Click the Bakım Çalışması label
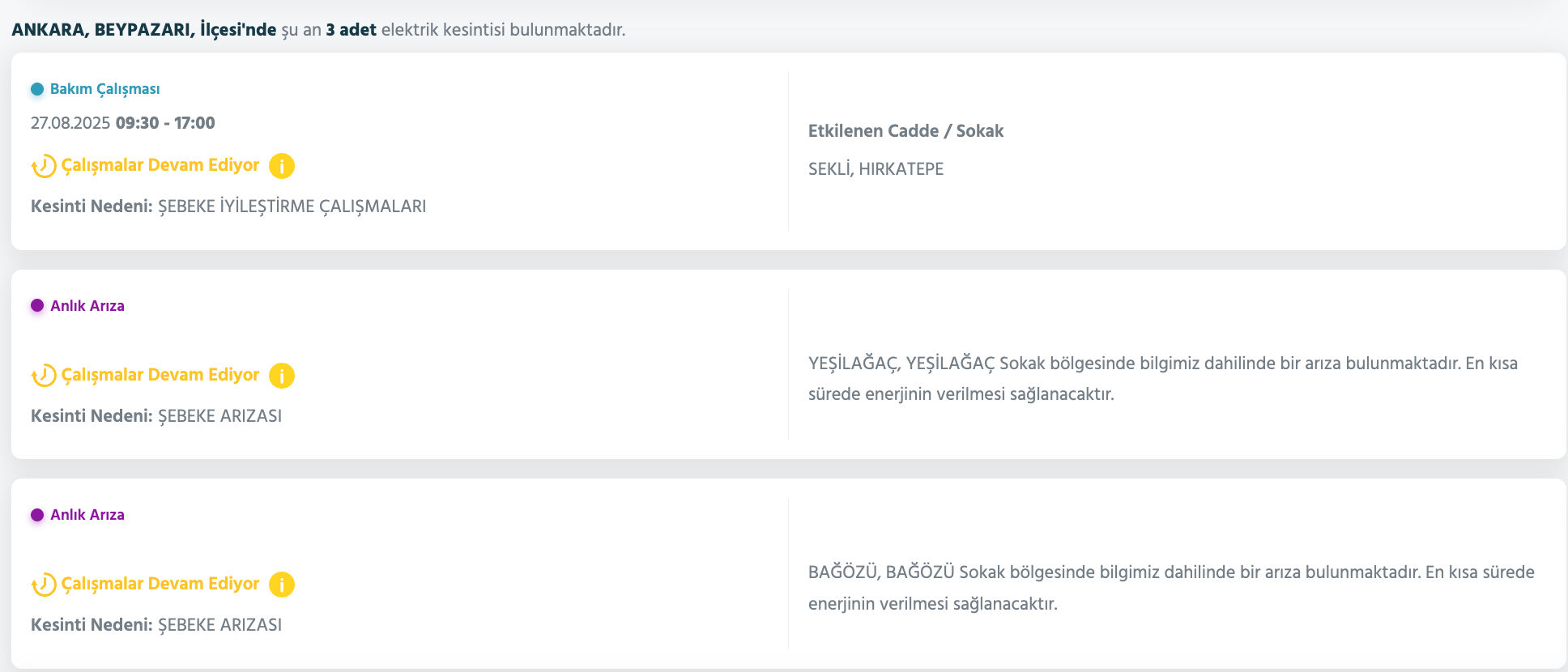Viewport: 1568px width, 672px height. click(104, 89)
